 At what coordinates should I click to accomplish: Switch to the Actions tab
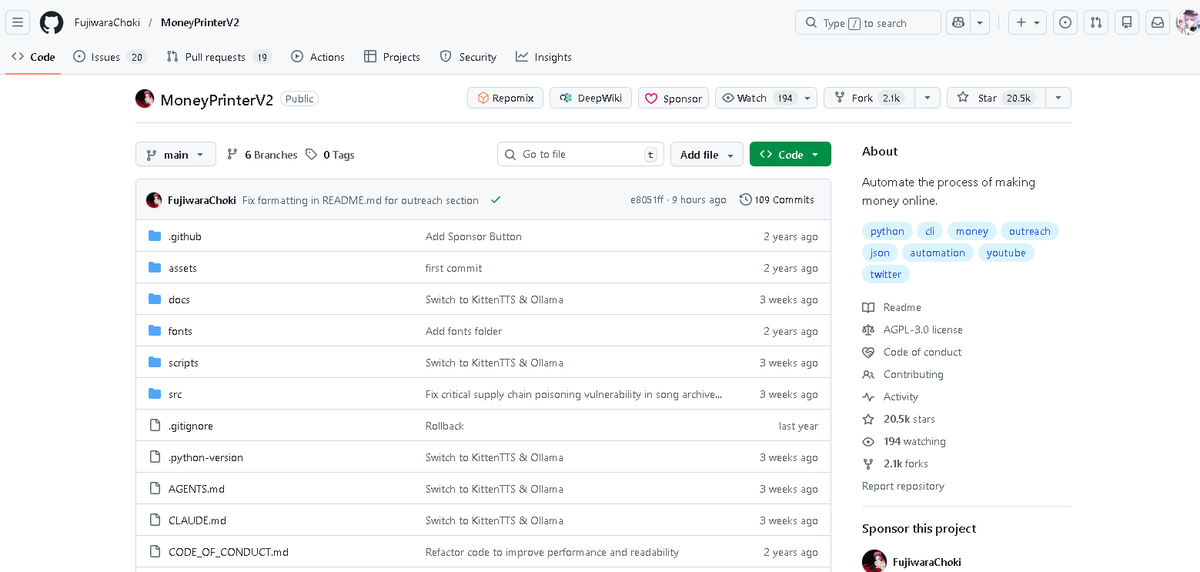pyautogui.click(x=317, y=57)
